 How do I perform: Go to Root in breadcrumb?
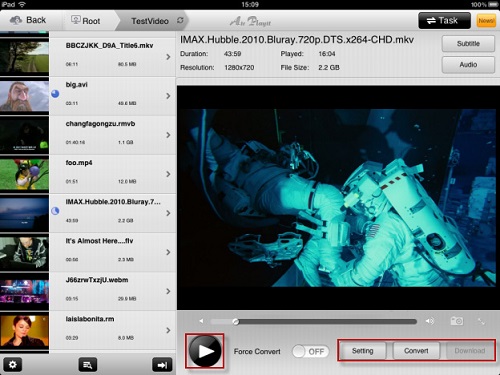pyautogui.click(x=85, y=21)
